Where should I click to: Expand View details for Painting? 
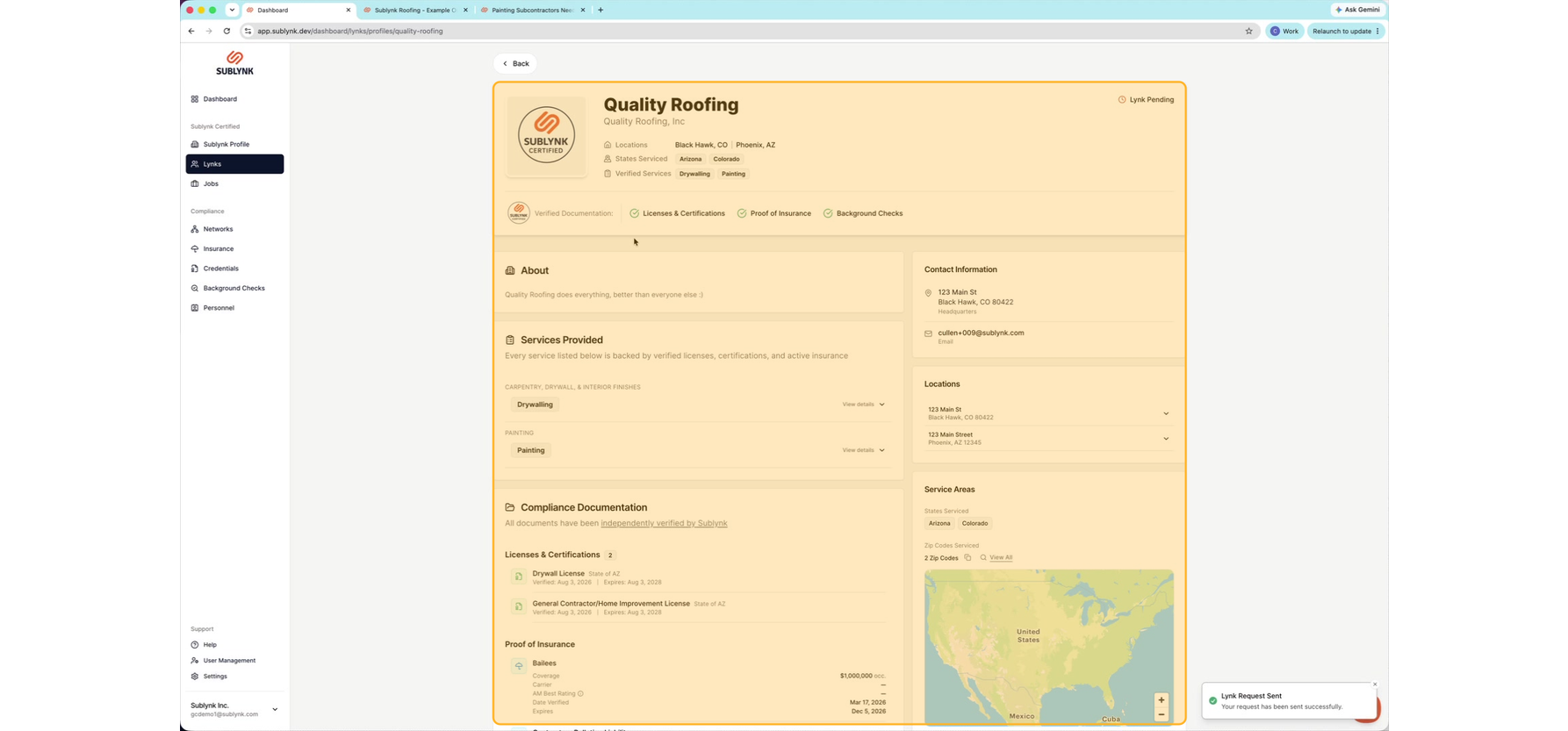(x=864, y=450)
